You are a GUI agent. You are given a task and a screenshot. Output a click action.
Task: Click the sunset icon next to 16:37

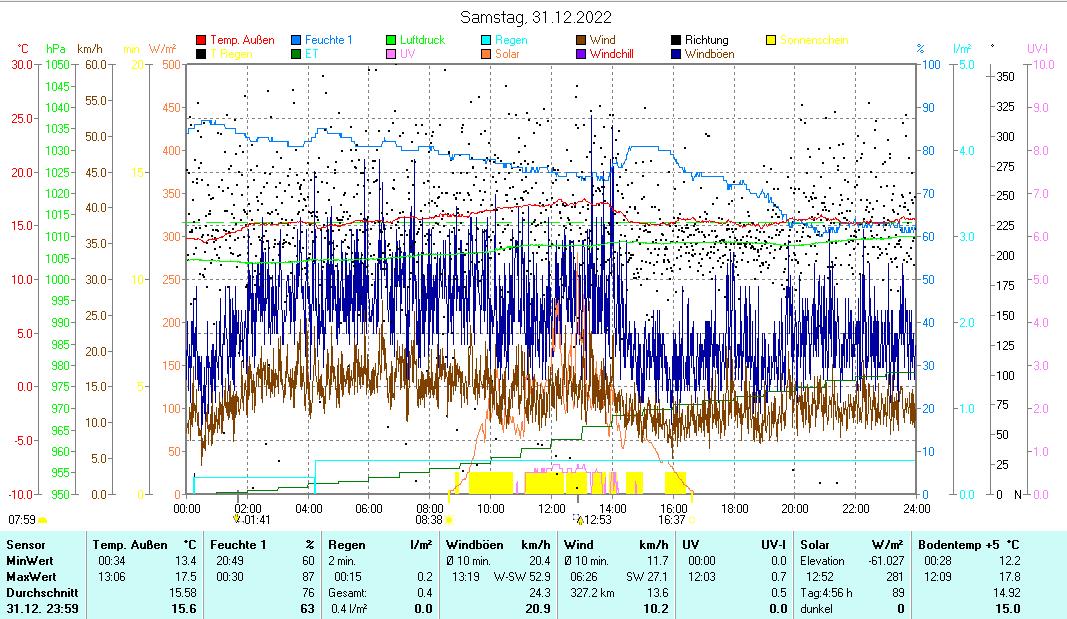(x=692, y=520)
